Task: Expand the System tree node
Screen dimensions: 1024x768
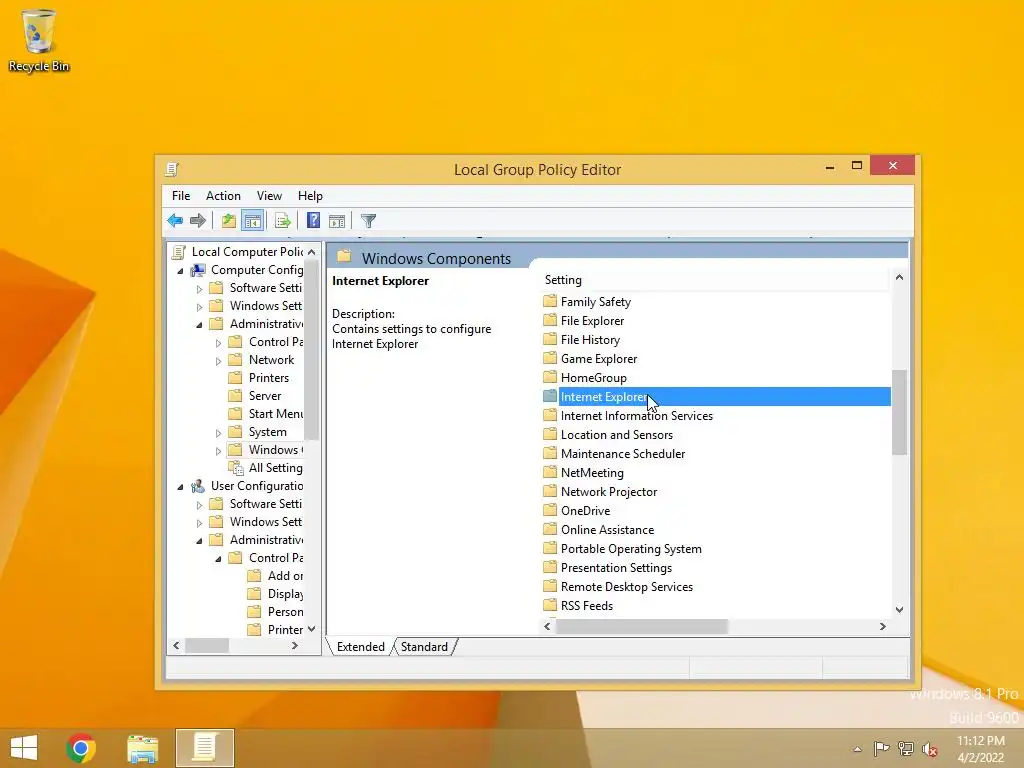Action: point(218,432)
